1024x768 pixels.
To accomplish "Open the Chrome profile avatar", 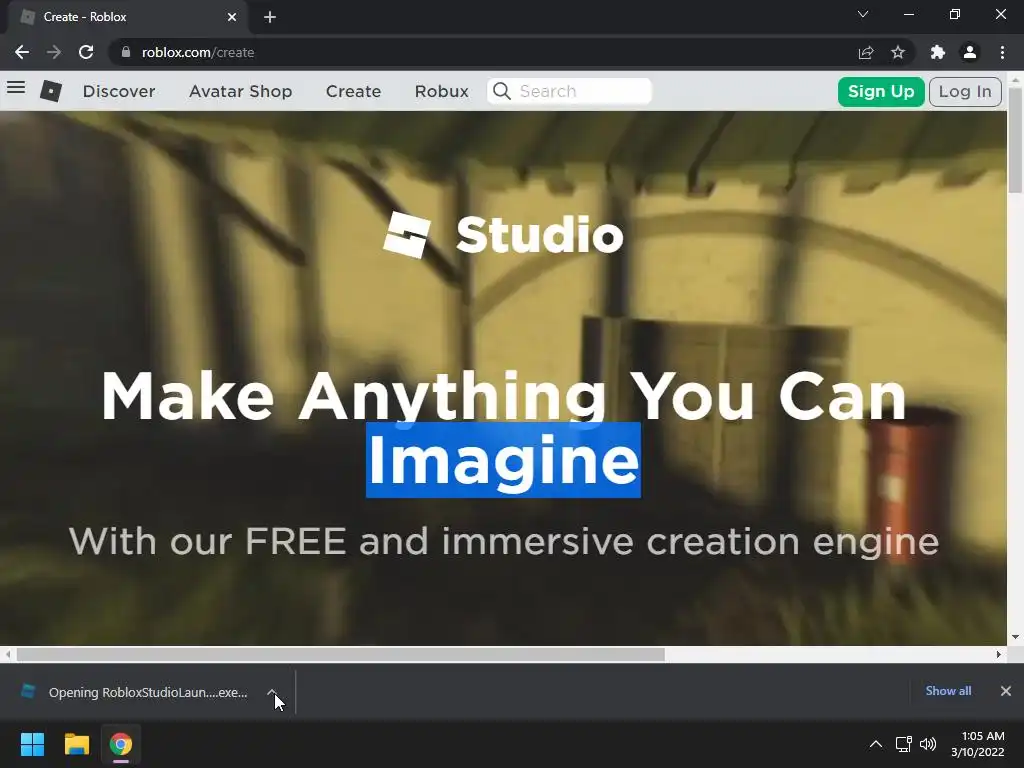I will (970, 52).
